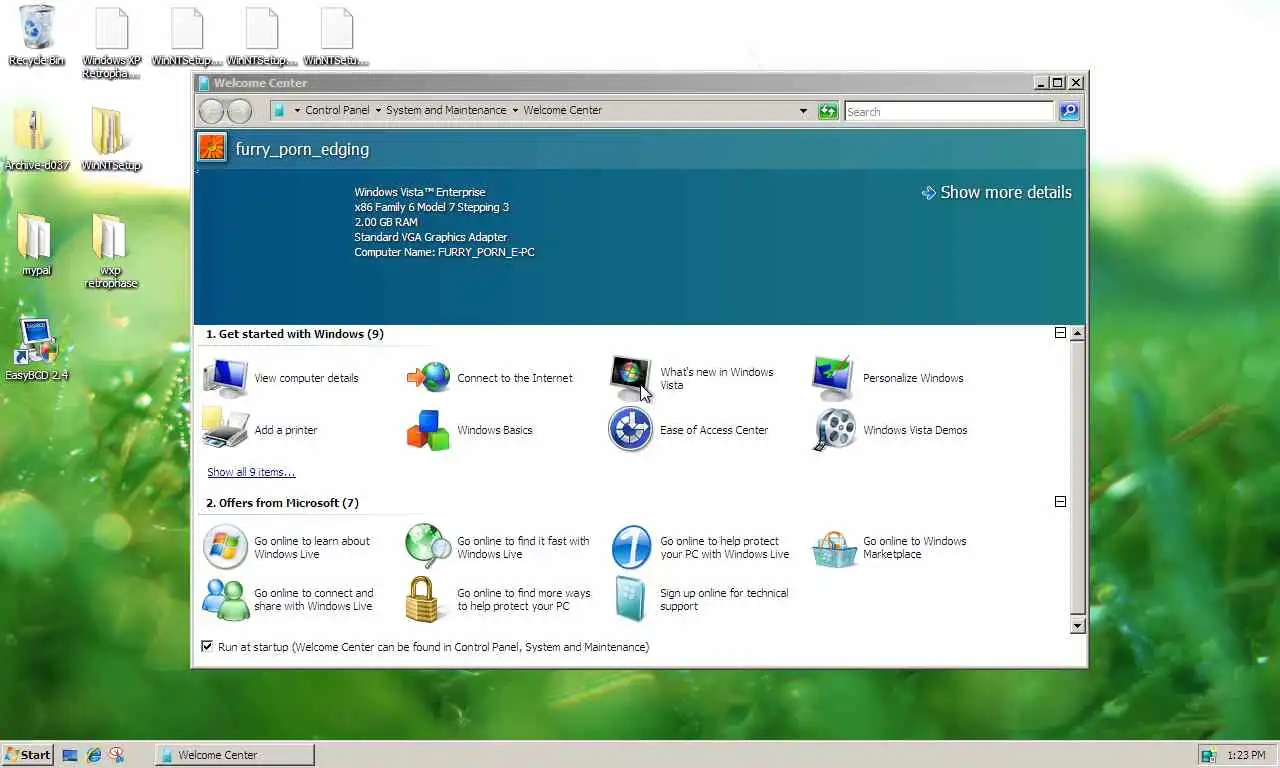Viewport: 1280px width, 768px height.
Task: Click the Back navigation button
Action: 211,111
